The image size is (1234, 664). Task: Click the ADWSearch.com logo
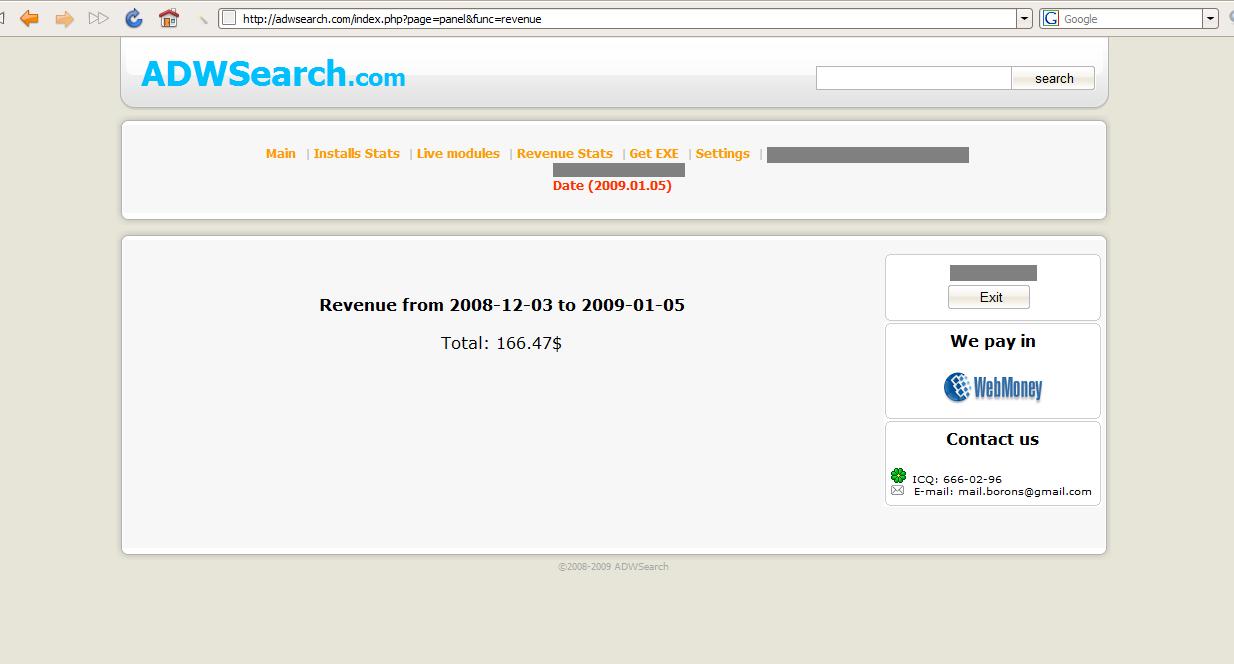pos(273,73)
